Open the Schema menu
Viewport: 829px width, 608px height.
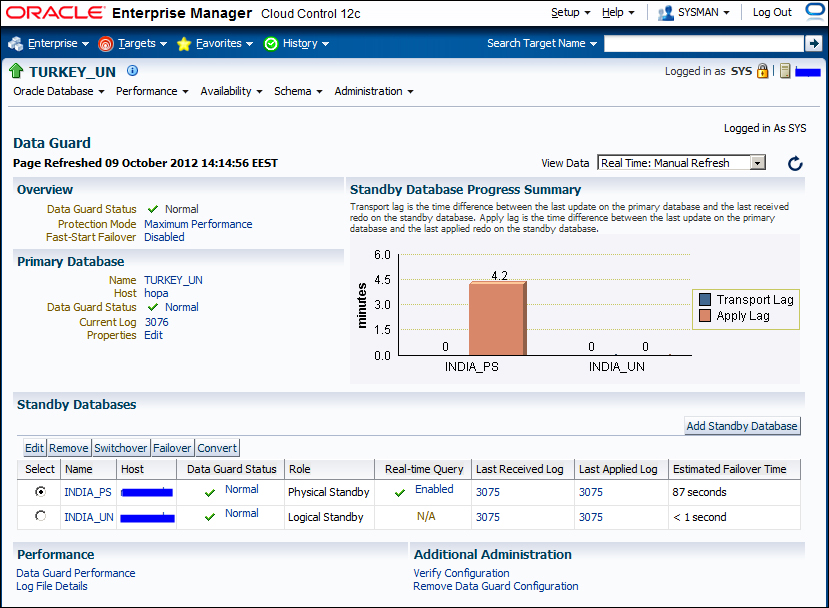(298, 91)
